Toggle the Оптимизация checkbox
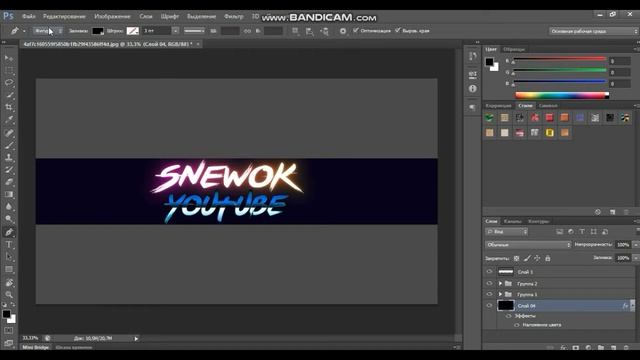This screenshot has height=360, width=640. pyautogui.click(x=356, y=30)
